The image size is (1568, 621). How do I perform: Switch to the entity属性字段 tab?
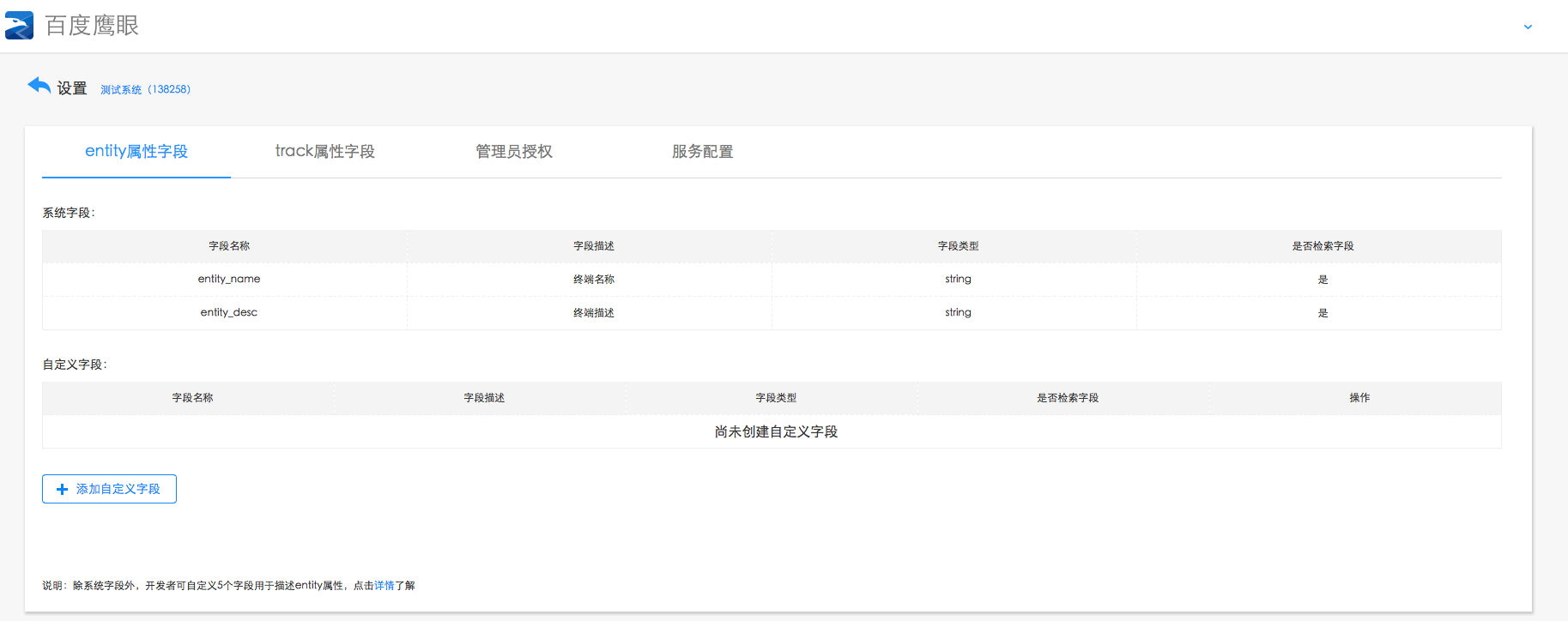(136, 152)
